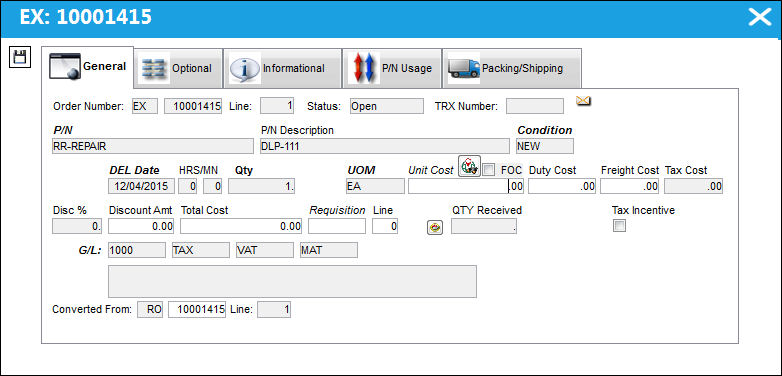The width and height of the screenshot is (782, 376).
Task: Click the DEL Date field 12/04/2015
Action: pyautogui.click(x=142, y=186)
